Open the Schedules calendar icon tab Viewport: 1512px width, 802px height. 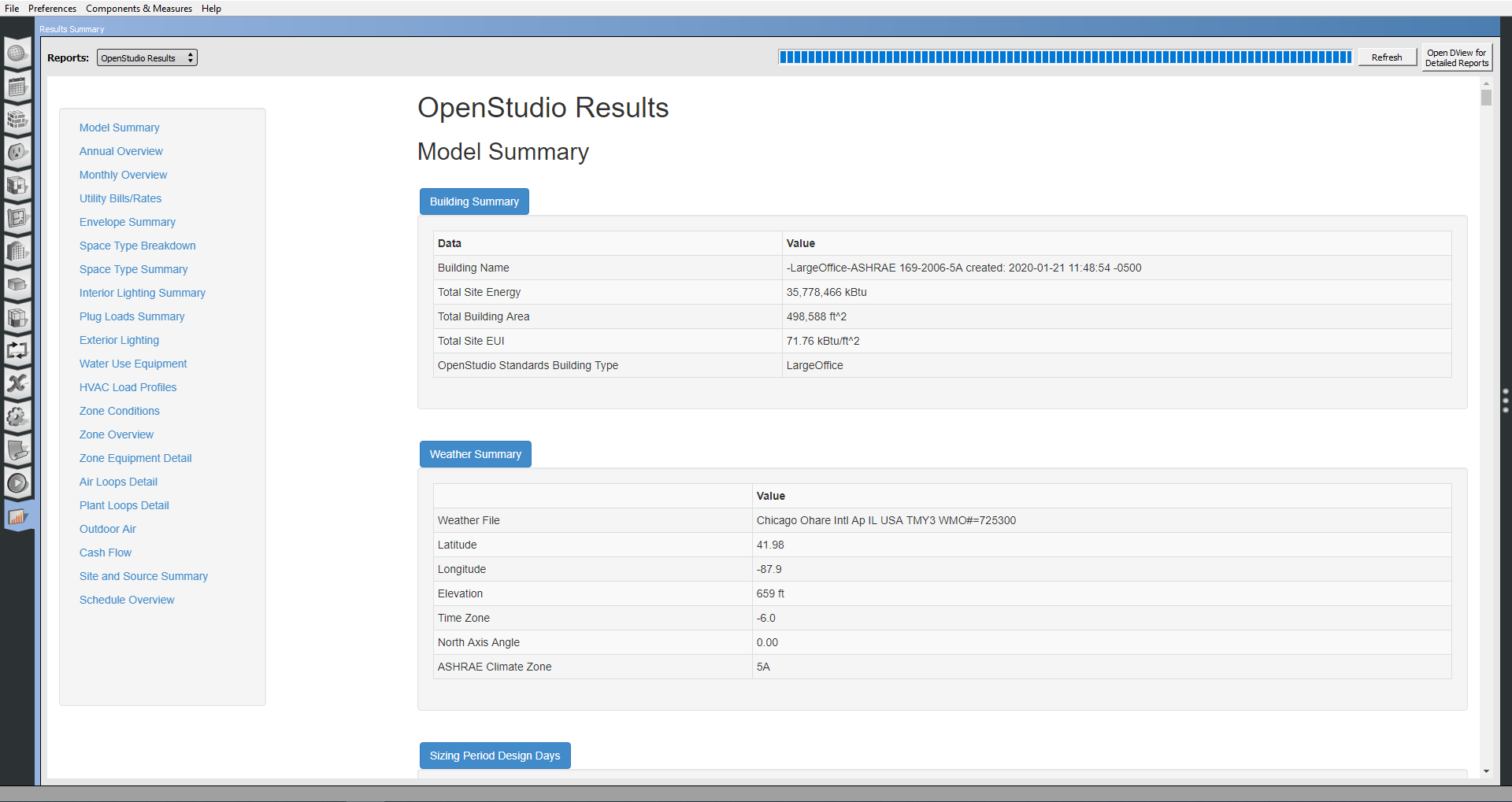tap(18, 87)
